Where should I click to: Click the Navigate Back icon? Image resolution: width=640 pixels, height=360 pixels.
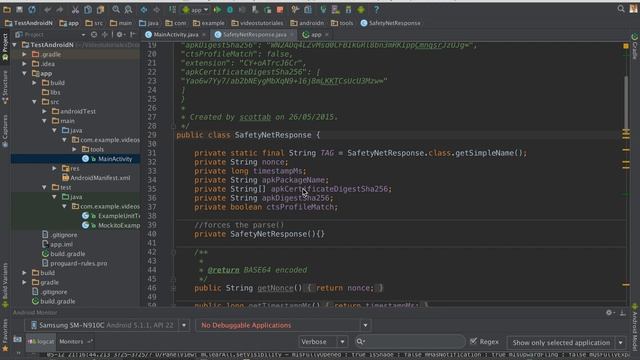[144, 9]
